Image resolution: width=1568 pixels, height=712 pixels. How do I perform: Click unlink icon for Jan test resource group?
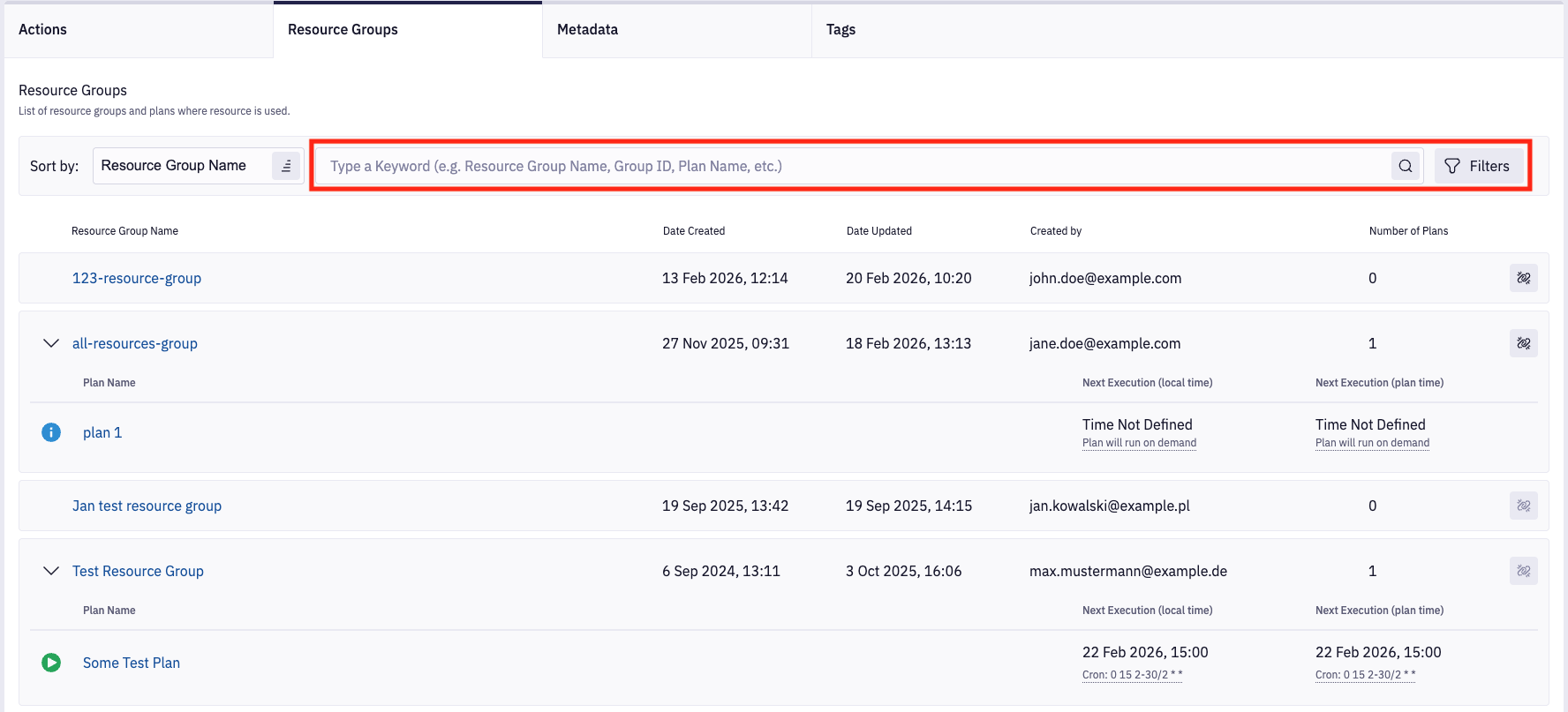click(x=1523, y=506)
